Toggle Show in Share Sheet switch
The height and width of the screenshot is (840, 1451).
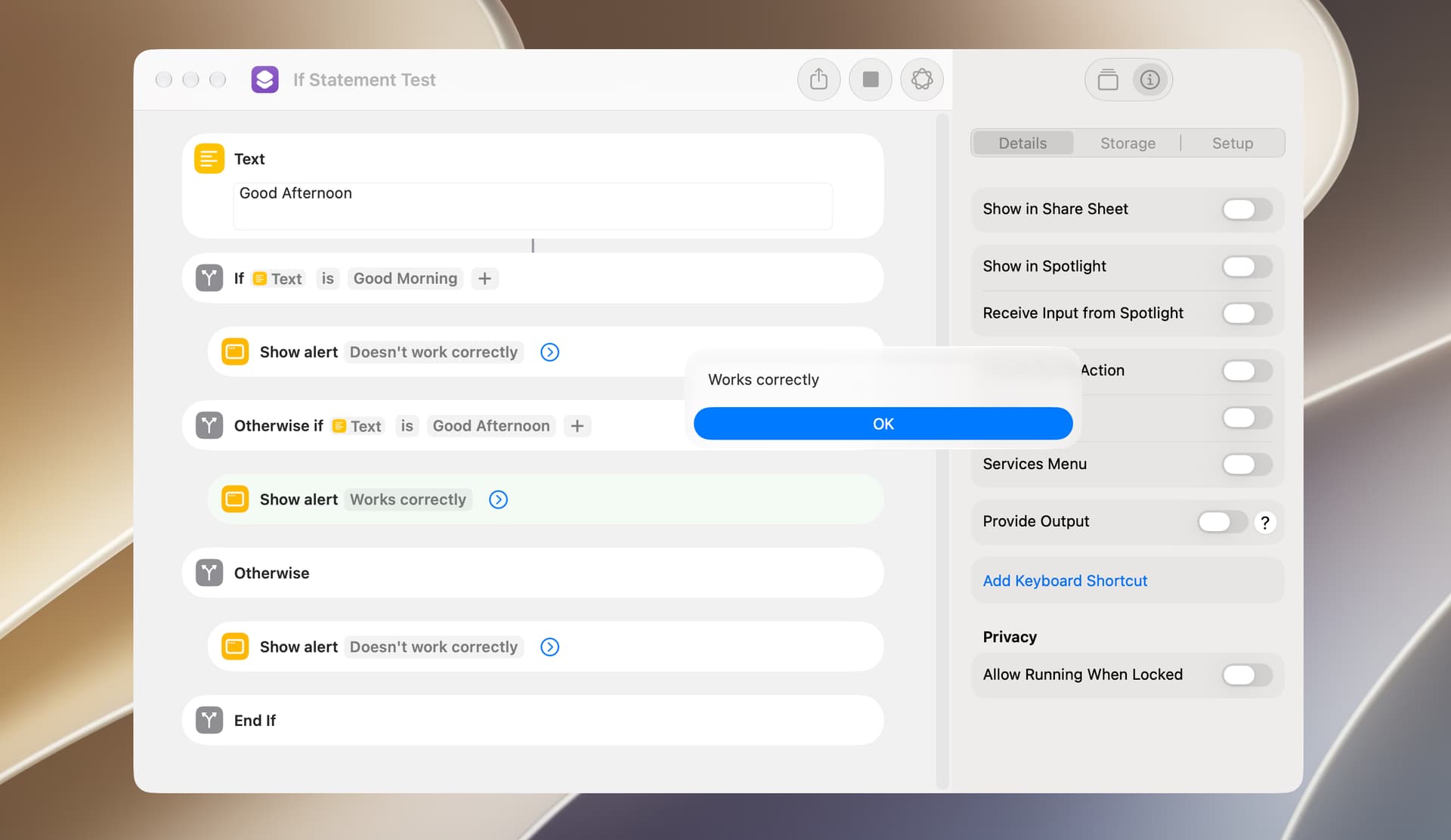pyautogui.click(x=1247, y=209)
